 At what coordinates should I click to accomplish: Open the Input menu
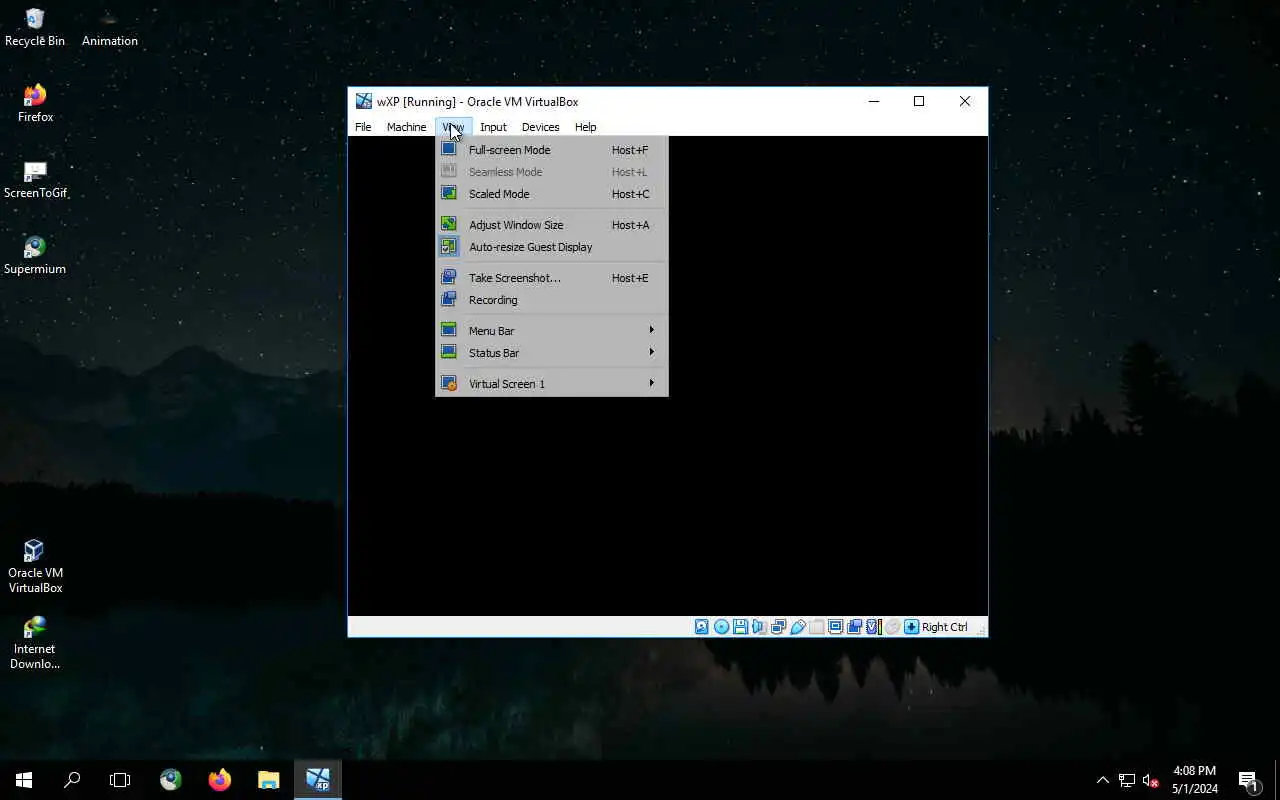click(493, 127)
